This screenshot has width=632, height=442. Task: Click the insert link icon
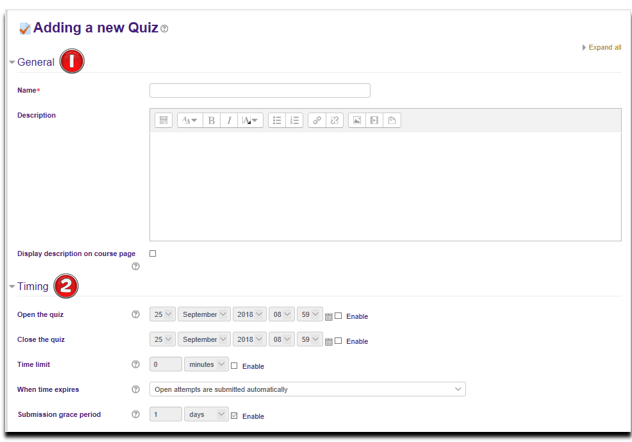316,120
